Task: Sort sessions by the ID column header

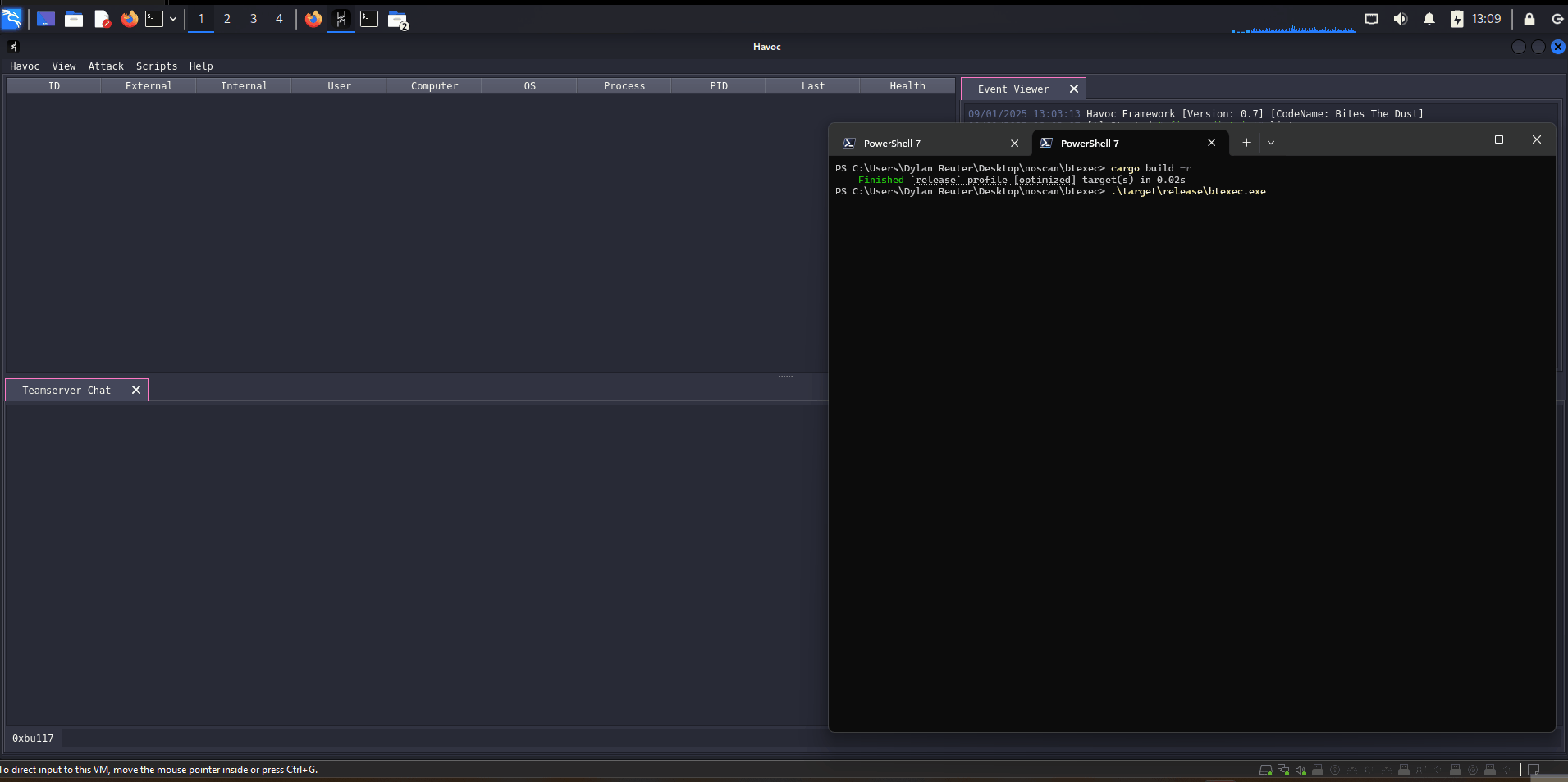Action: (x=54, y=86)
